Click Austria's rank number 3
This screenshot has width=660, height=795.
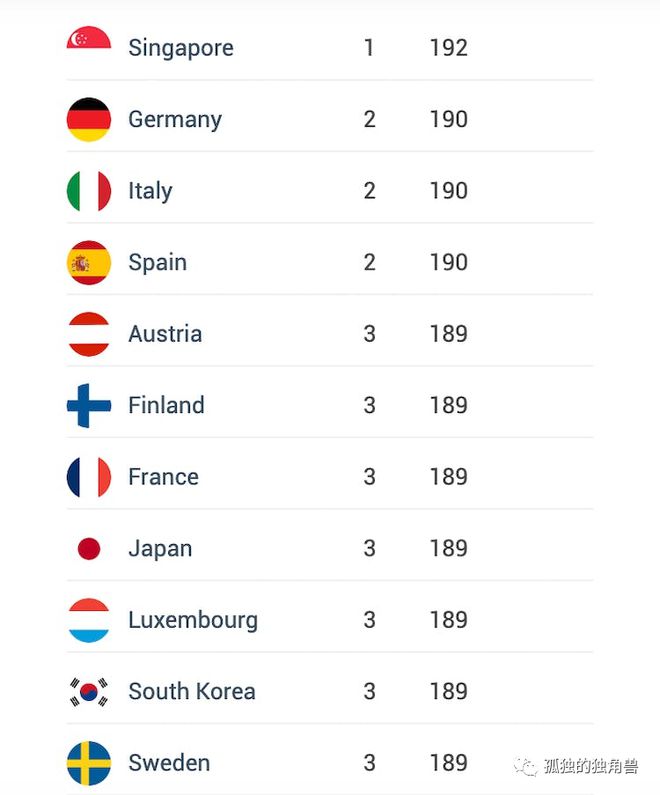click(370, 334)
